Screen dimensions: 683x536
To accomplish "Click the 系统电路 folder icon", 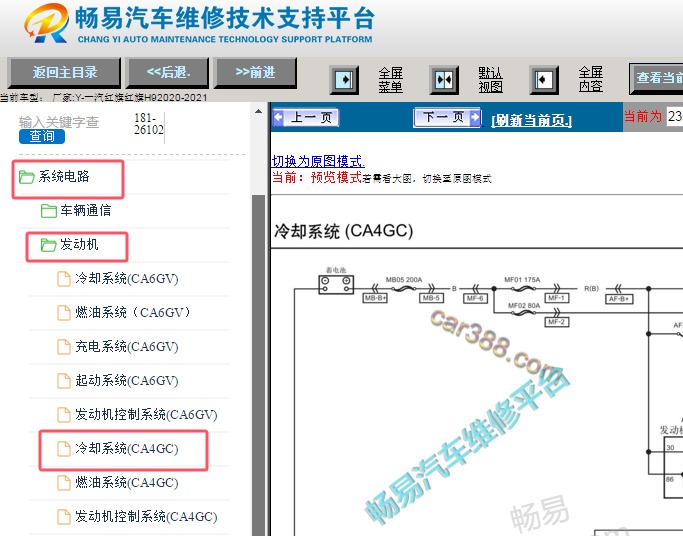I will pos(26,177).
